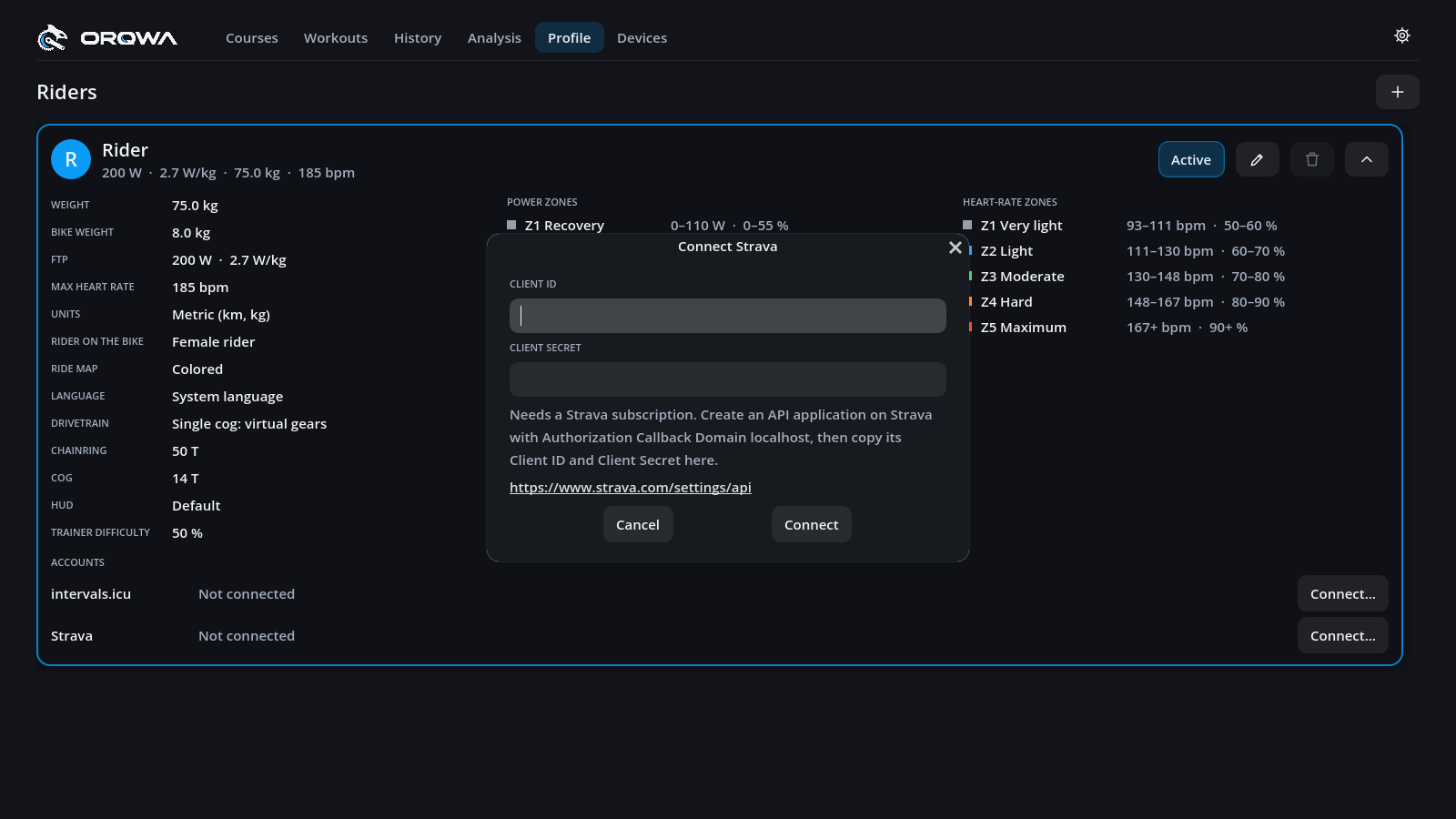This screenshot has height=819, width=1456.
Task: Open the Devices tab
Action: point(642,38)
